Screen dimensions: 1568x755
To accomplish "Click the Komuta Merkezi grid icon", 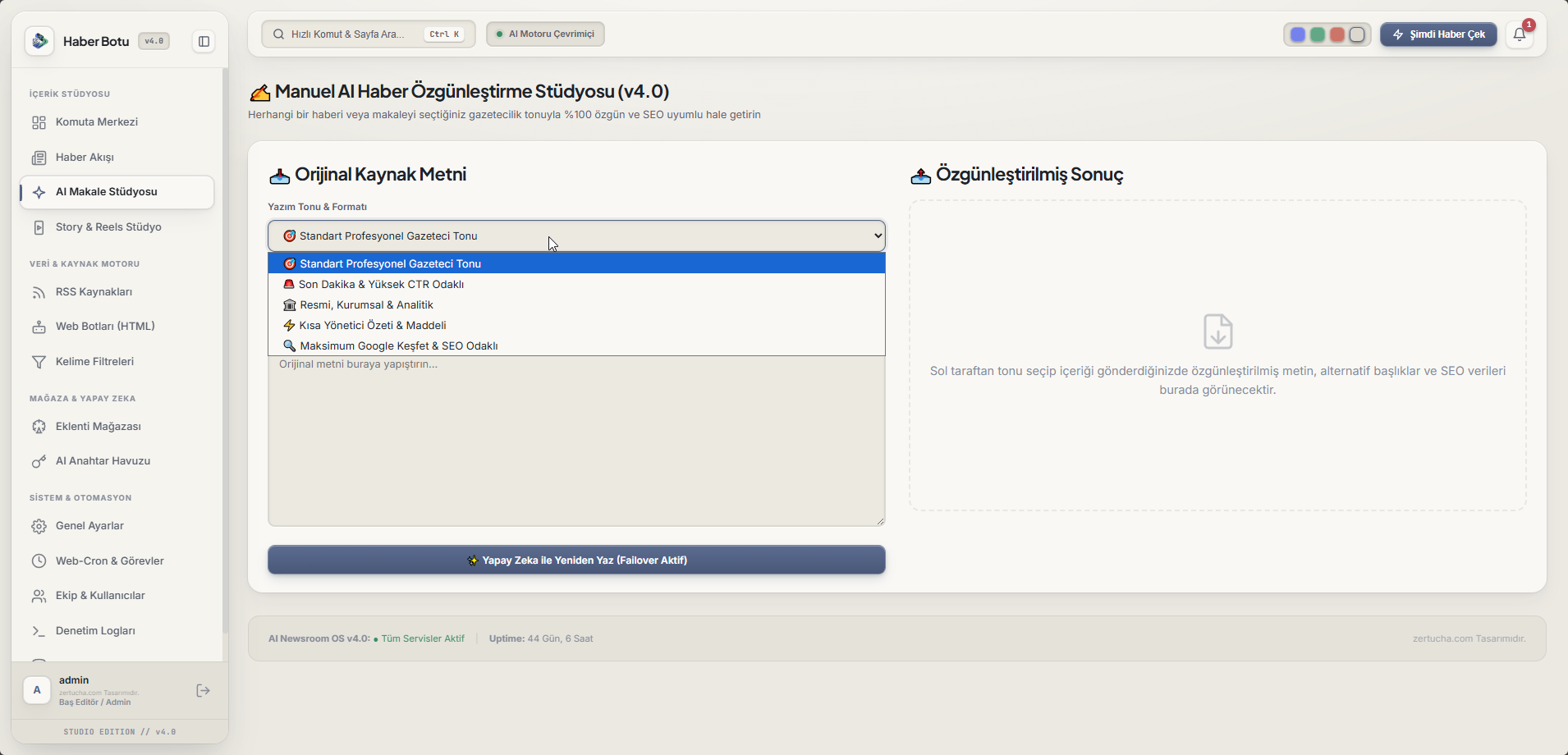I will click(x=39, y=122).
